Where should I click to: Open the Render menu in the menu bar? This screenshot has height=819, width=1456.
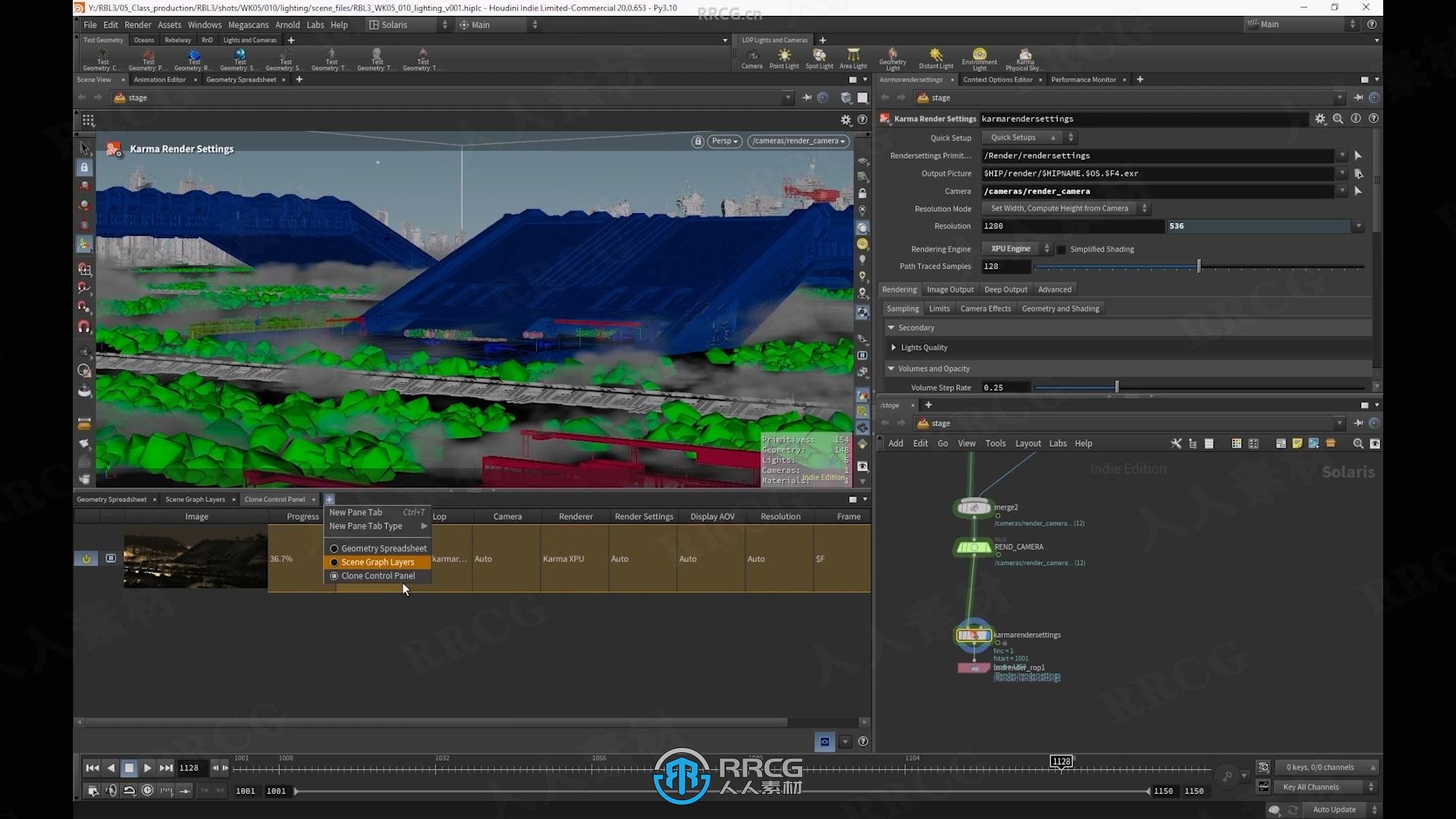(x=138, y=25)
